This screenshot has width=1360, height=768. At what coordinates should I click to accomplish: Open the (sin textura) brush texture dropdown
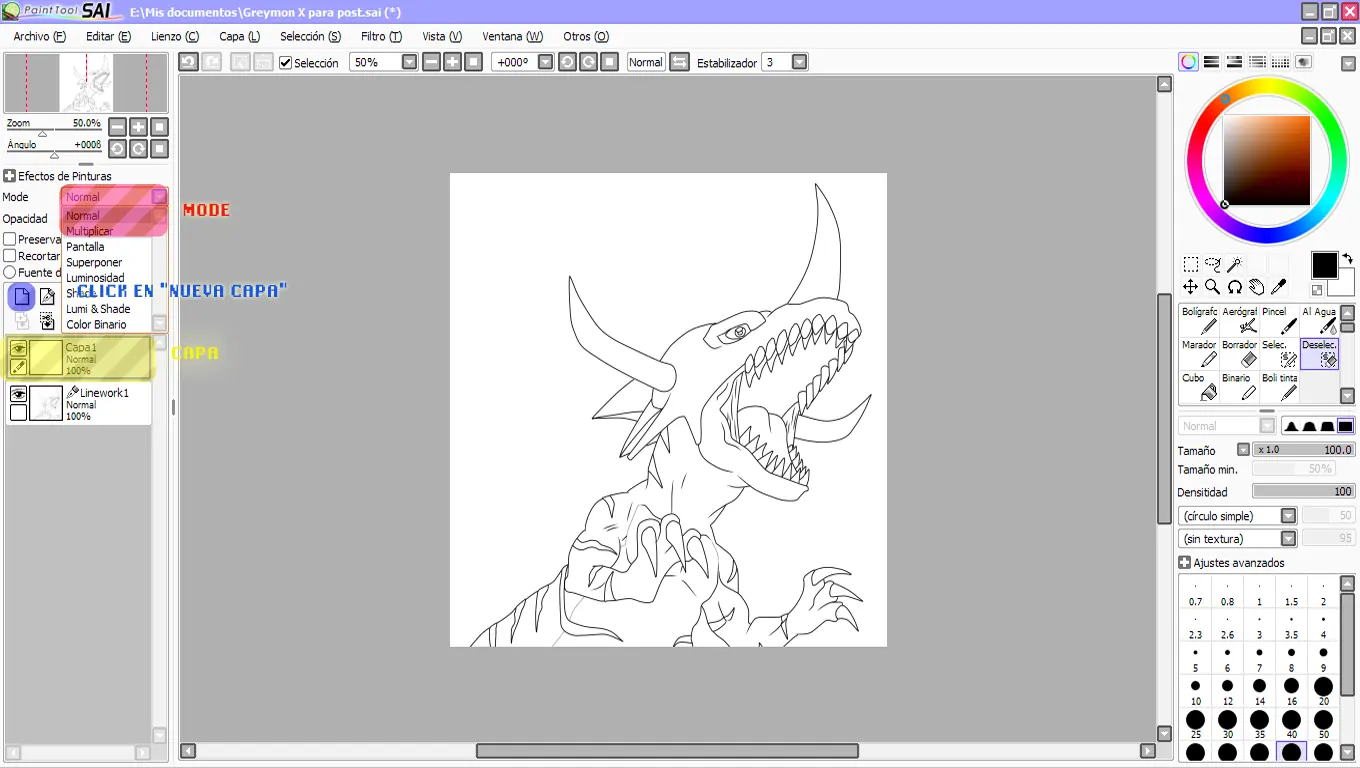click(1288, 539)
